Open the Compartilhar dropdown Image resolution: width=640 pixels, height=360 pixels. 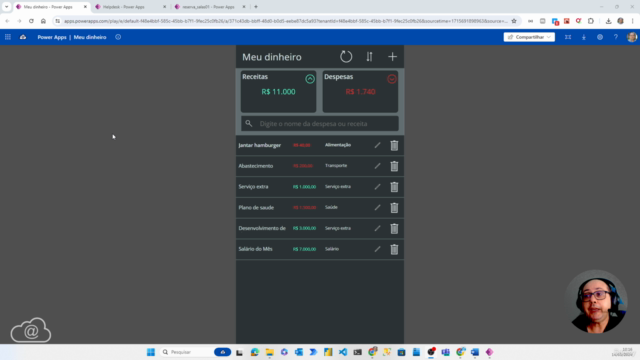click(x=529, y=37)
